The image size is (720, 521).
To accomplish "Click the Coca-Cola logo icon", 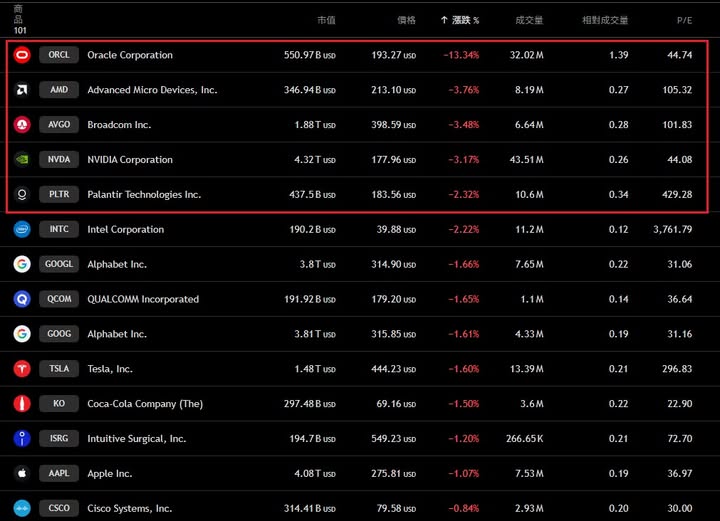I will [22, 404].
